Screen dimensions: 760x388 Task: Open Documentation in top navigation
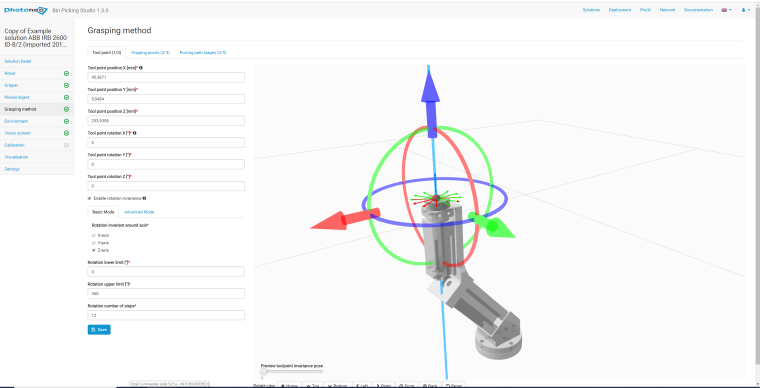click(698, 10)
